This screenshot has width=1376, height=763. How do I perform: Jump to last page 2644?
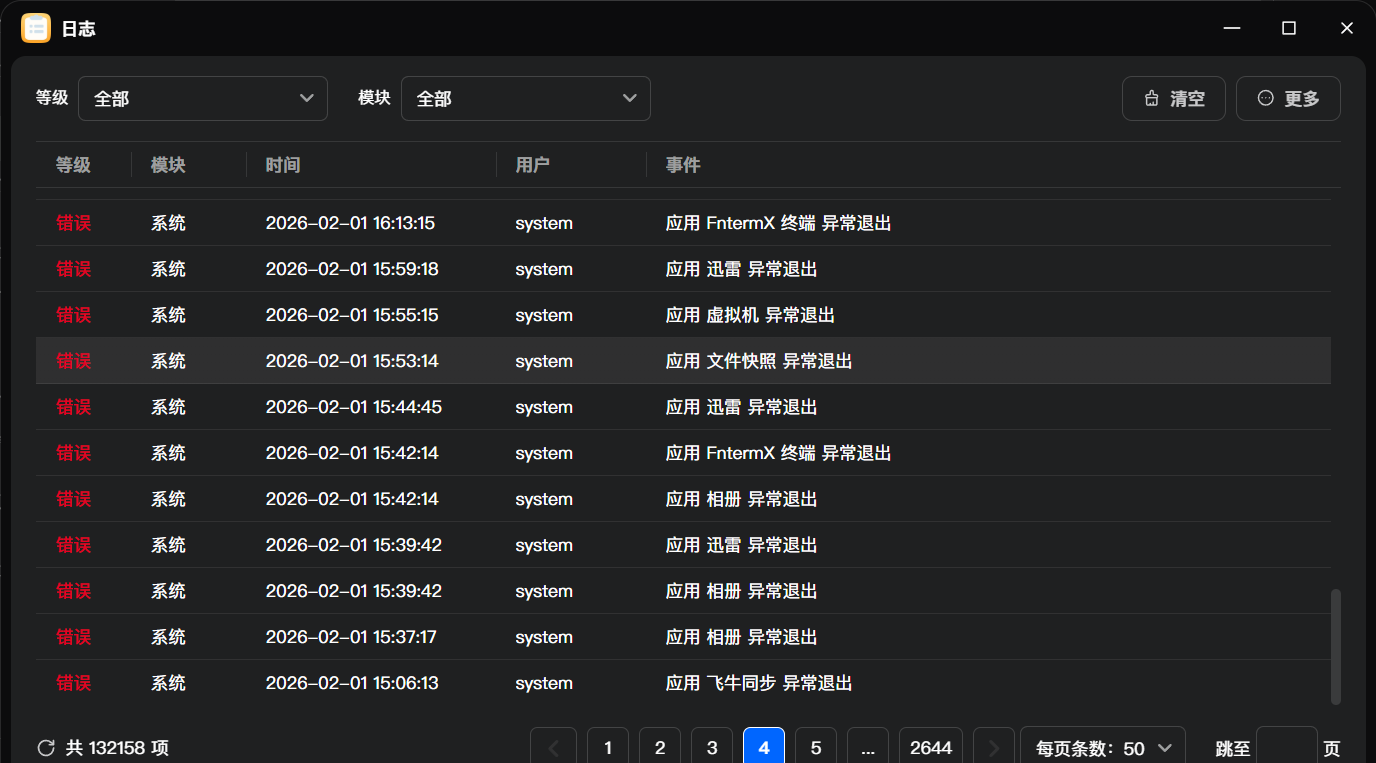931,748
